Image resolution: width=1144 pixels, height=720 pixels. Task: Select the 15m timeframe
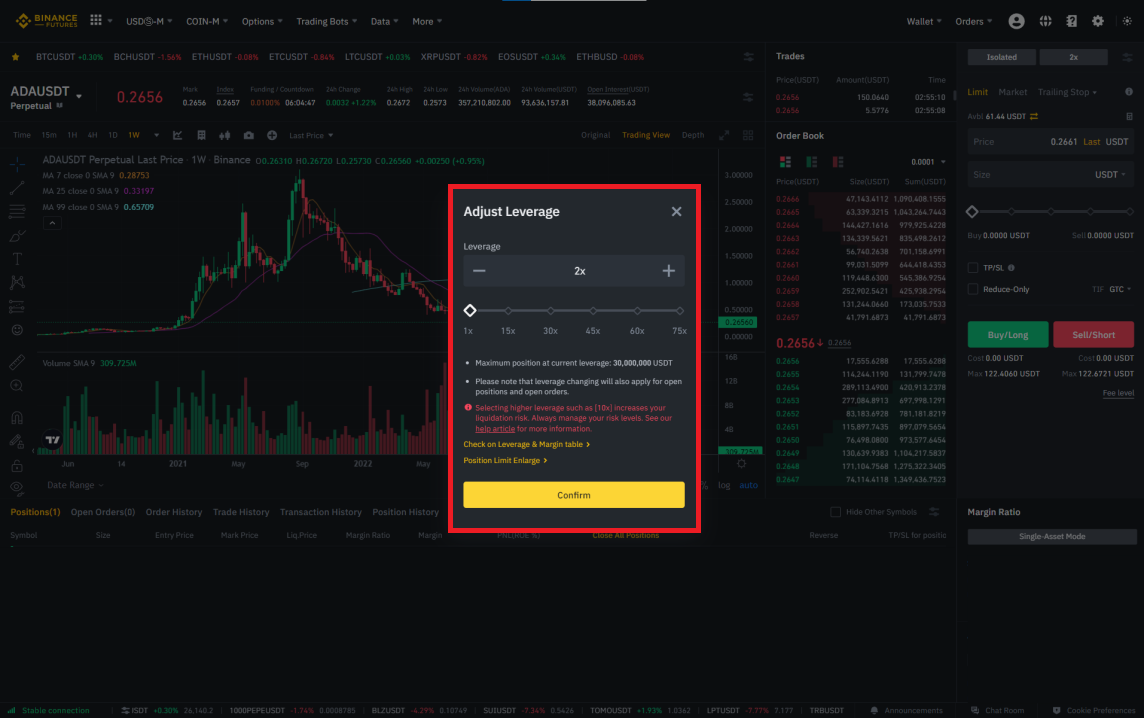49,135
